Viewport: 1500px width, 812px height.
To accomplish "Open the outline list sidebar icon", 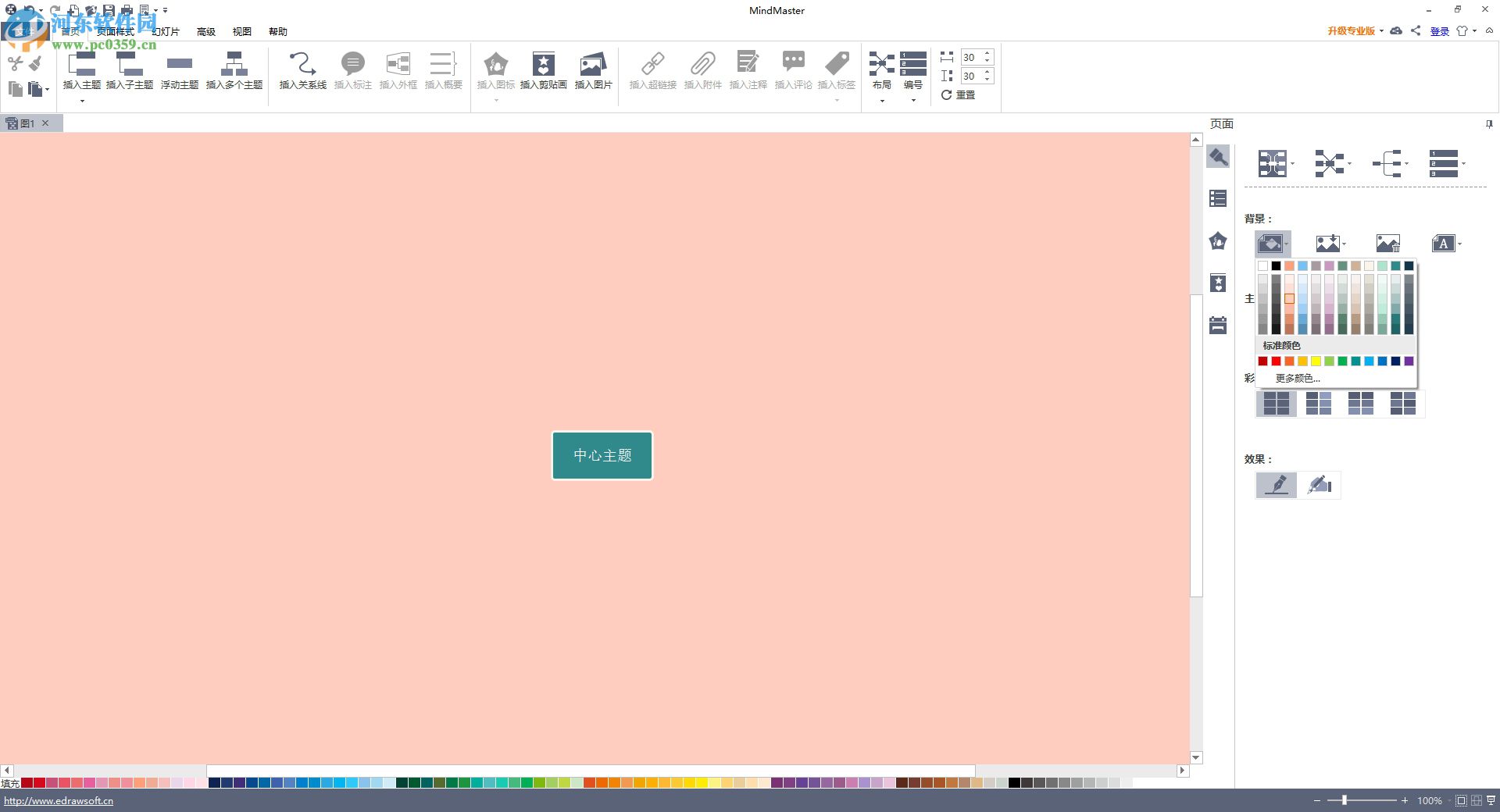I will tap(1218, 198).
